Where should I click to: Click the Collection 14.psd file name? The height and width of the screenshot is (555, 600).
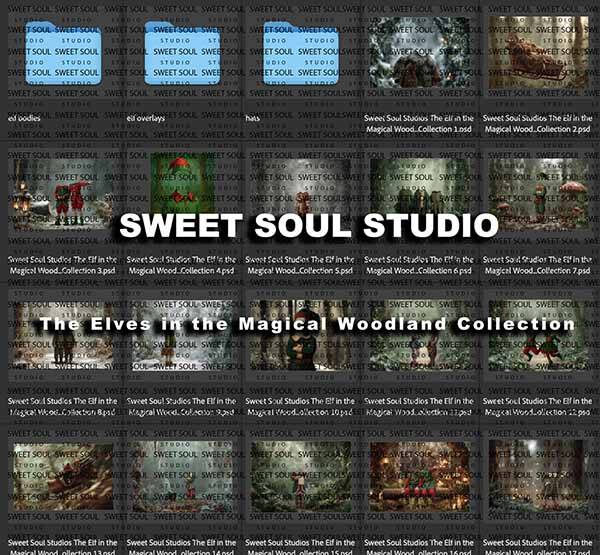tap(181, 547)
